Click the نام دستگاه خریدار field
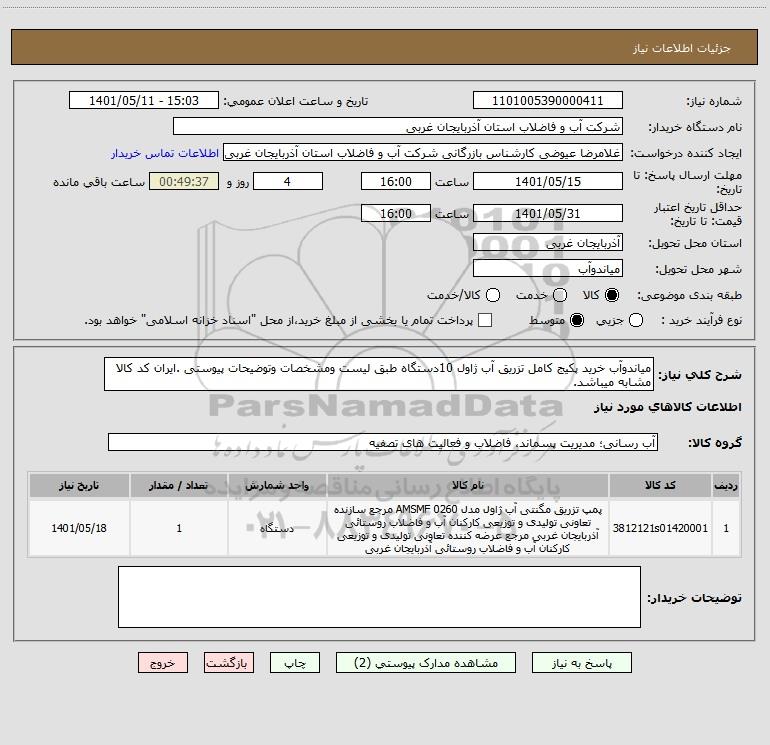This screenshot has height=745, width=770. point(398,126)
